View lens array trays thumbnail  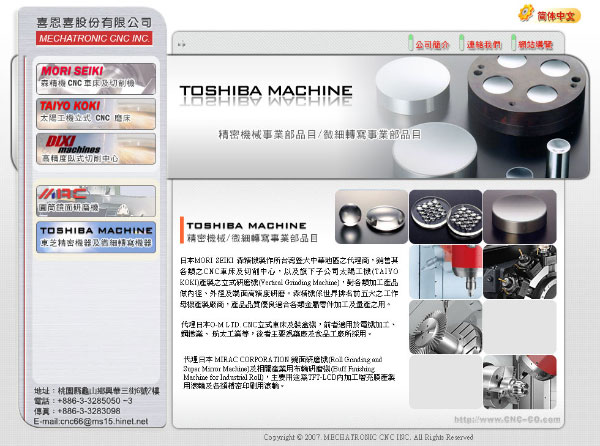pos(445,217)
